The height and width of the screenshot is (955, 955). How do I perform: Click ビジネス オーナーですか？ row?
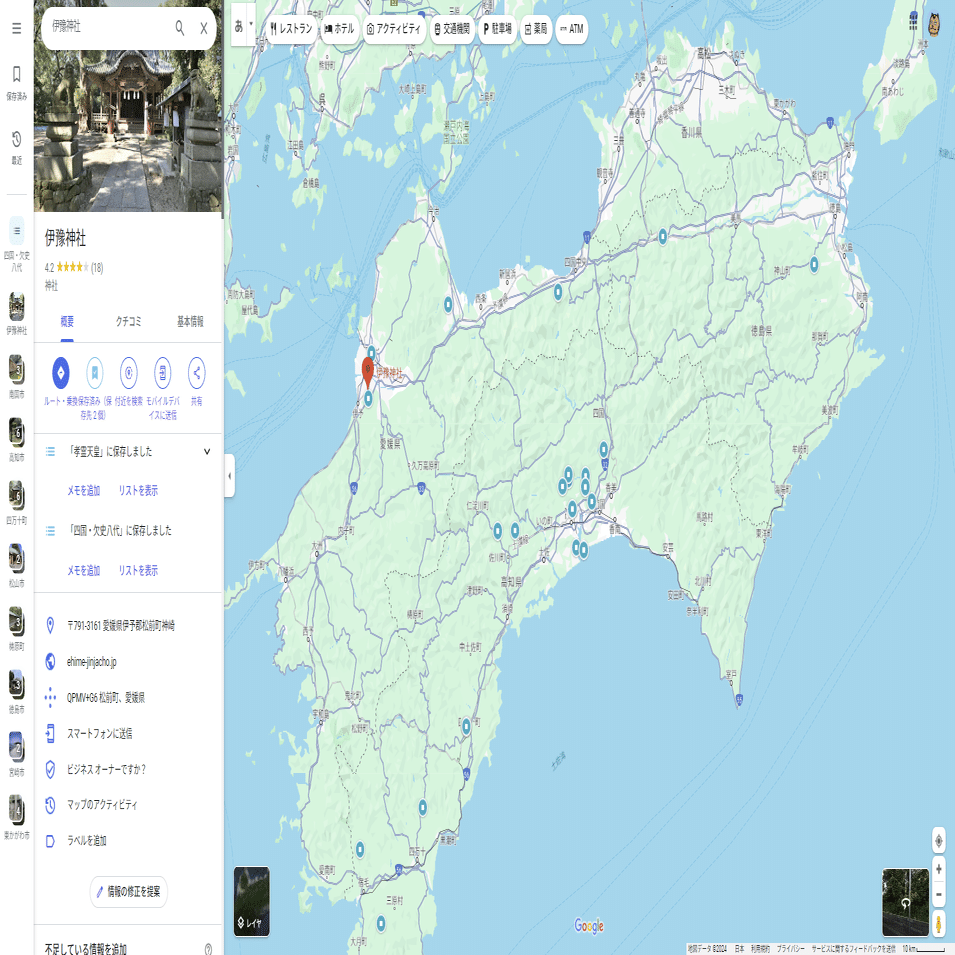[x=128, y=769]
